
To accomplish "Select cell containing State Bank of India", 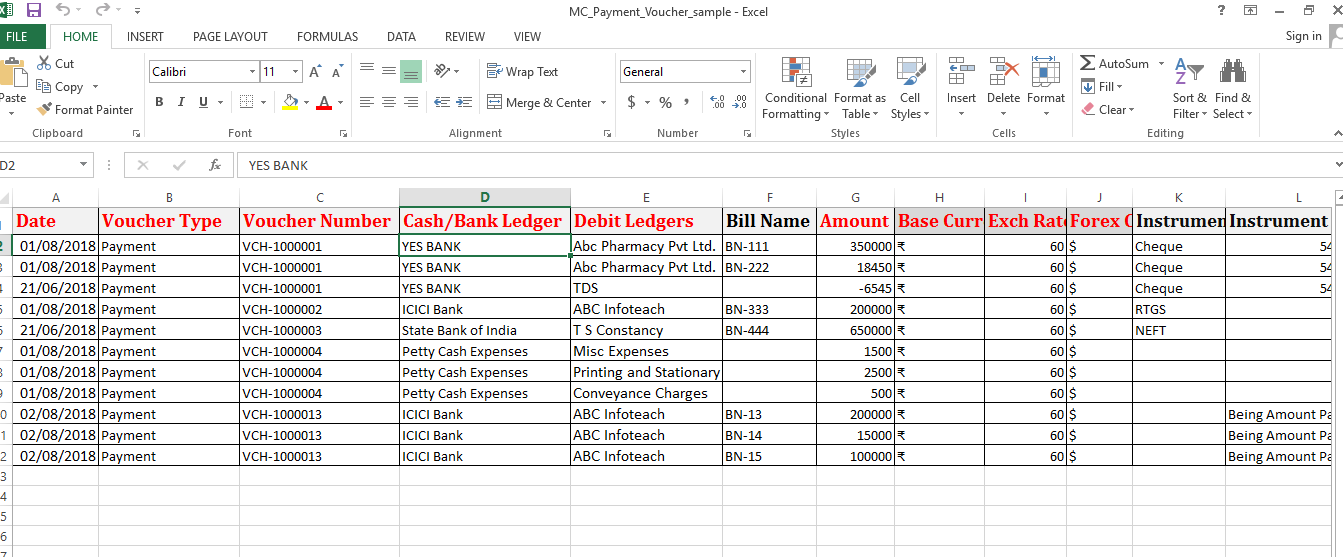I will tap(485, 330).
